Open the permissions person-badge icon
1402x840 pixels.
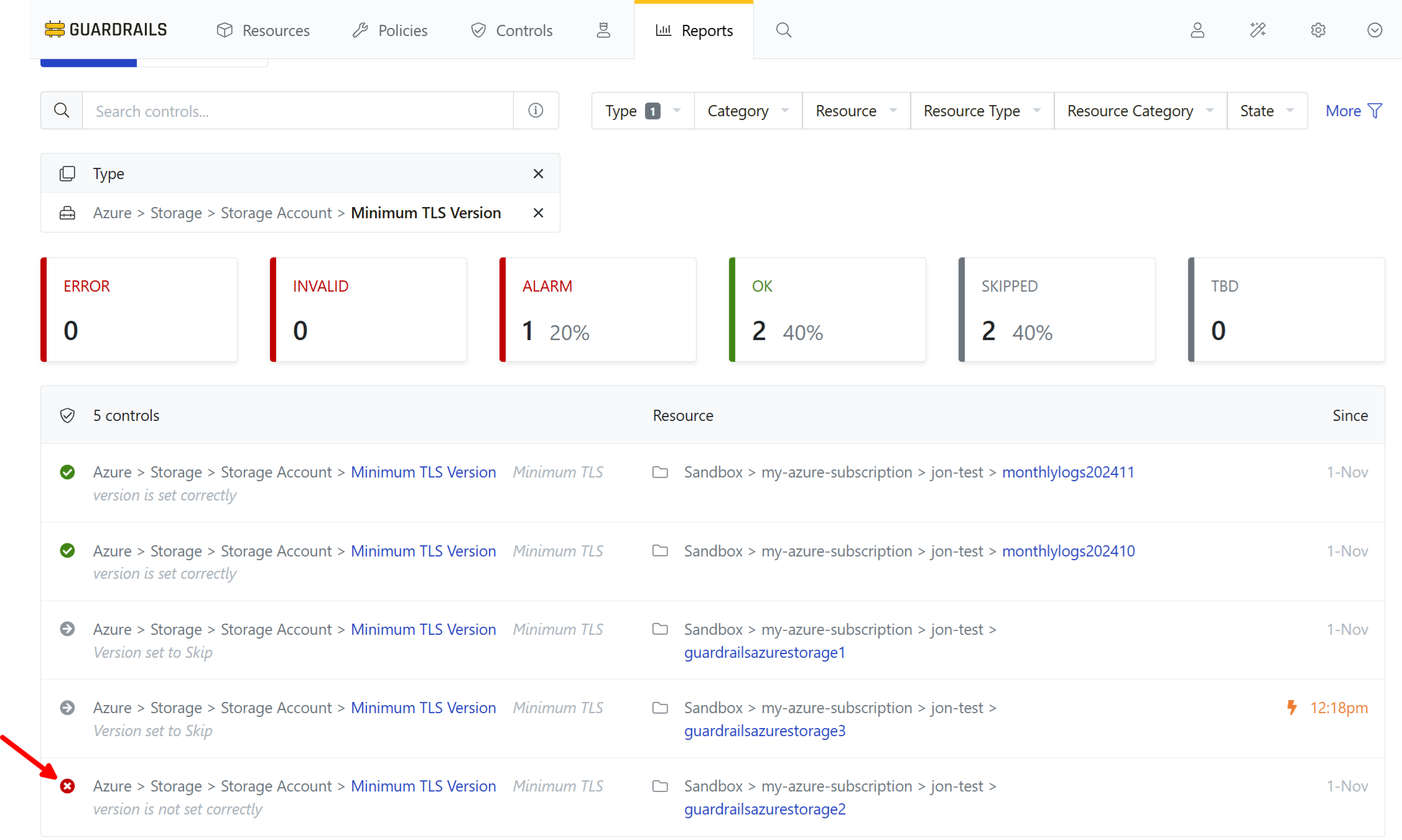(604, 30)
